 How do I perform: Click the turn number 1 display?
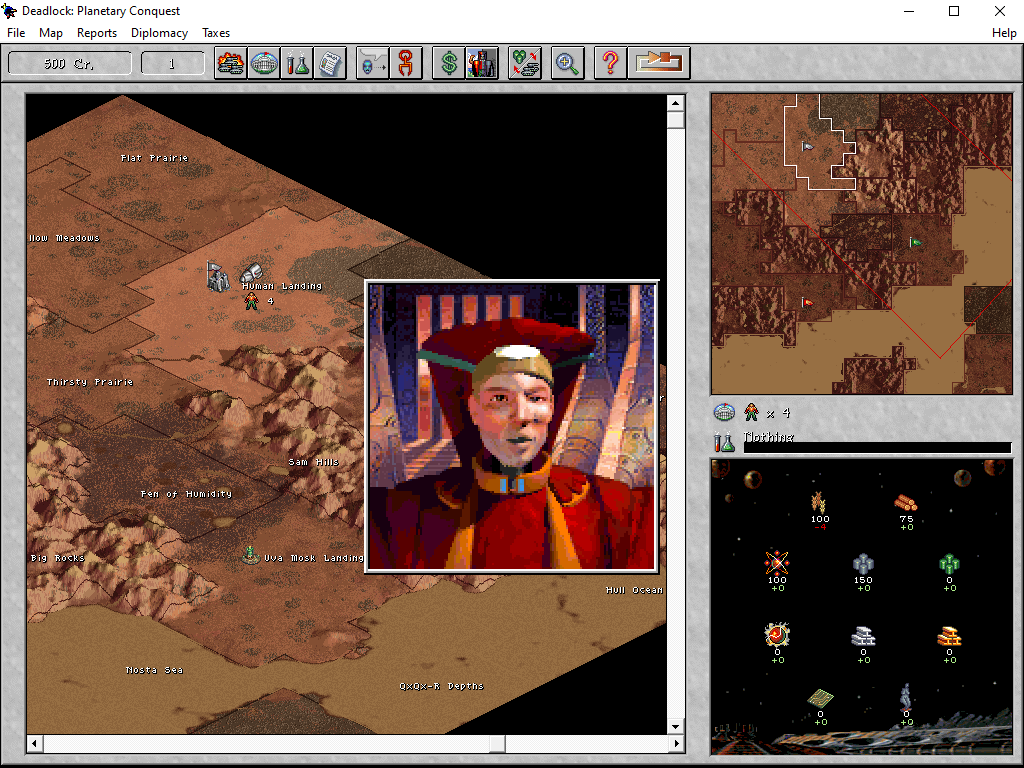coord(172,63)
